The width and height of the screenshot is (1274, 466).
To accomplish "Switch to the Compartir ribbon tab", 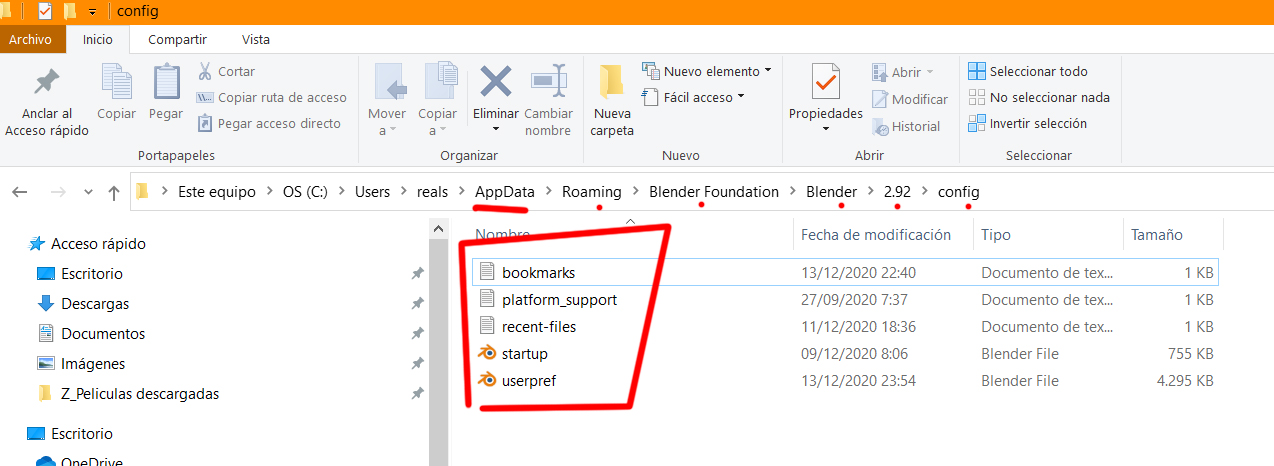I will [177, 40].
